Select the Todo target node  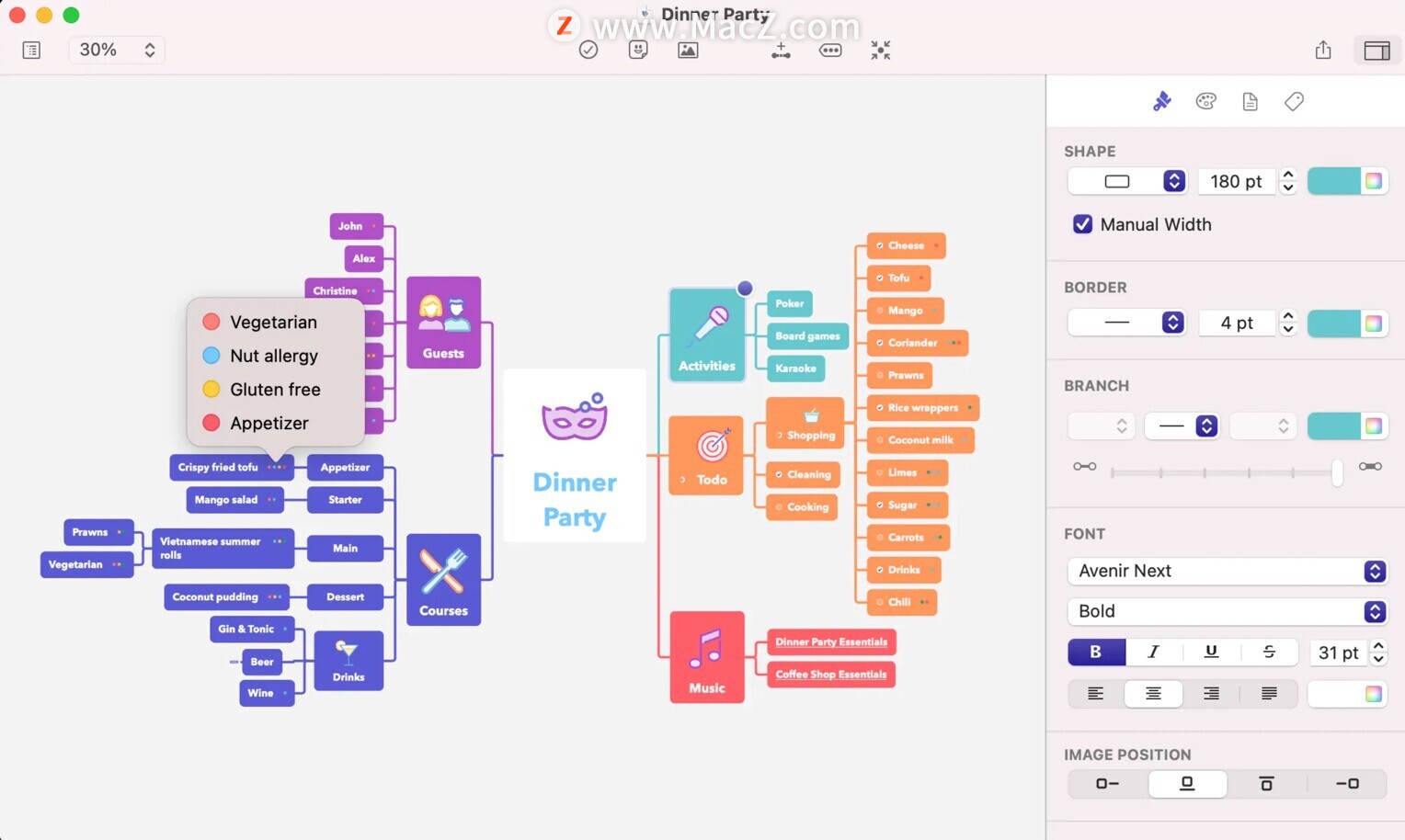click(706, 456)
